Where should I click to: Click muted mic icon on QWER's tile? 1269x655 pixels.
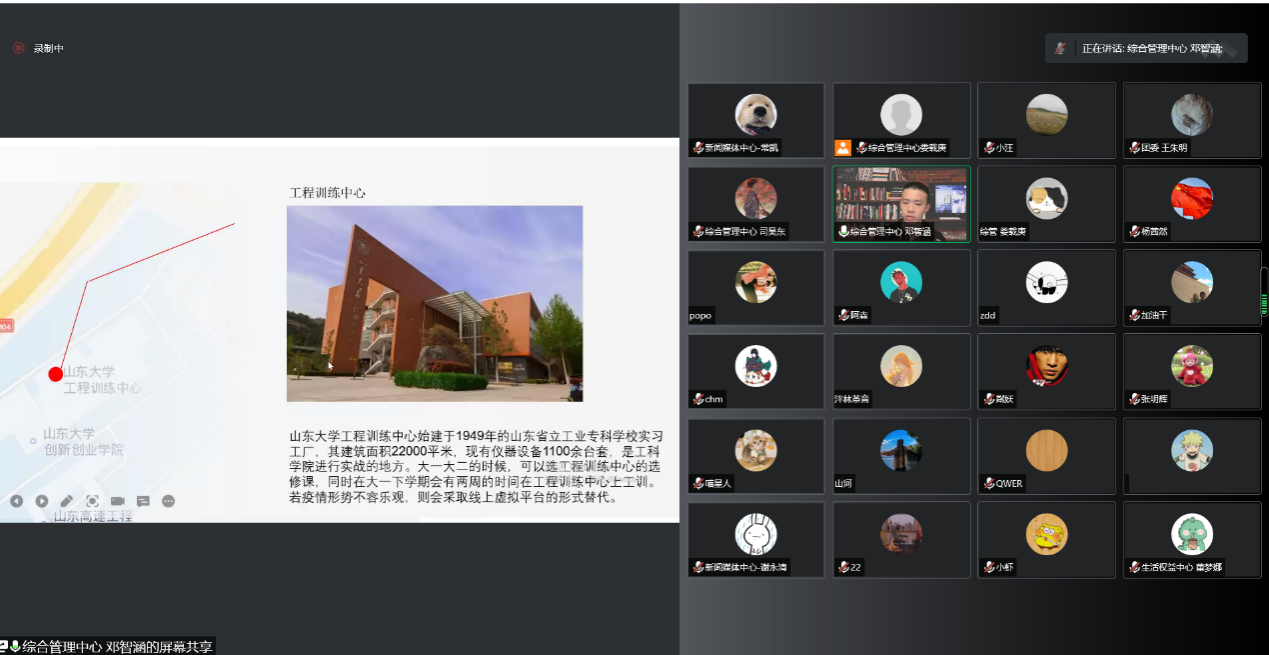pyautogui.click(x=989, y=484)
